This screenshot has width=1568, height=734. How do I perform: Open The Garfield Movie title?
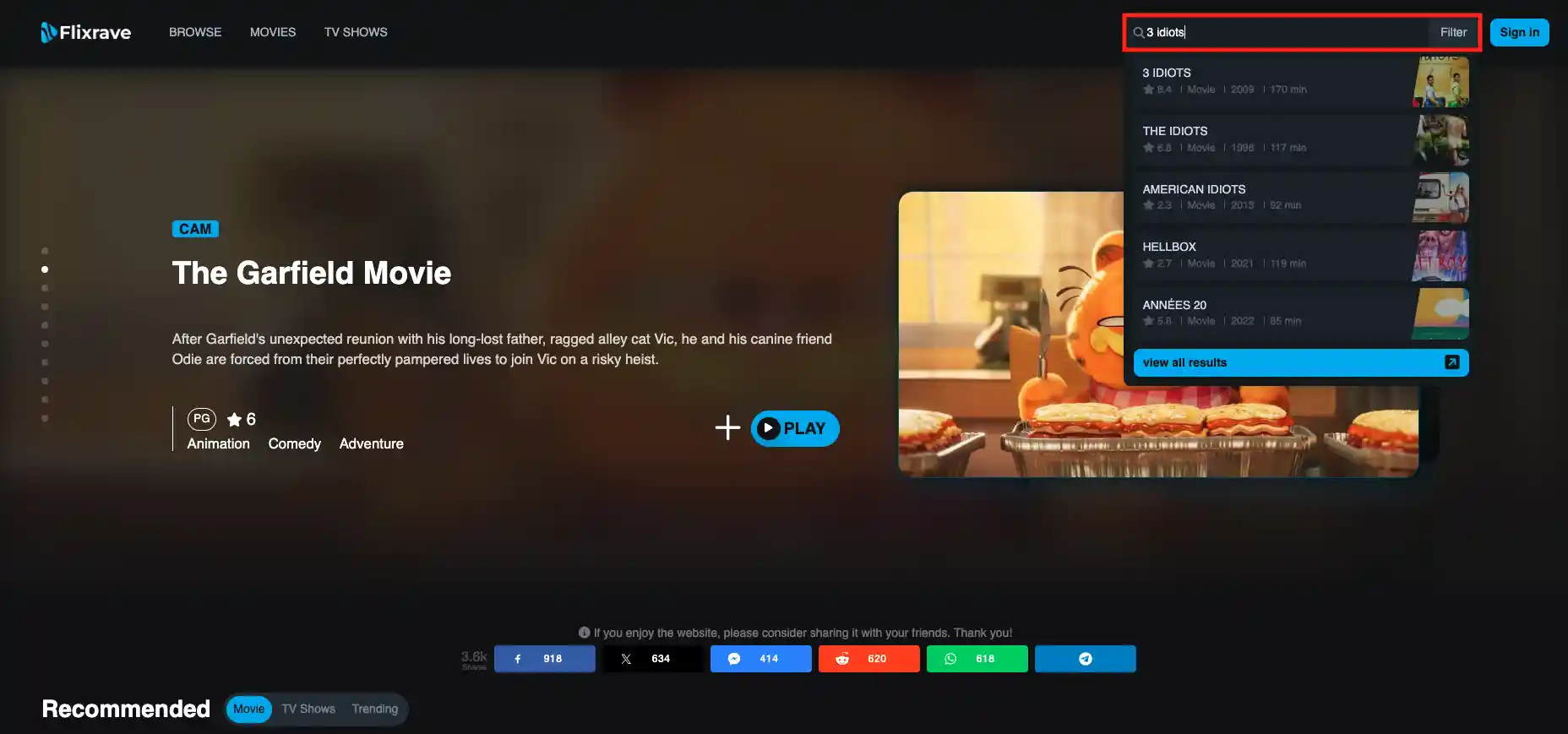pyautogui.click(x=312, y=273)
